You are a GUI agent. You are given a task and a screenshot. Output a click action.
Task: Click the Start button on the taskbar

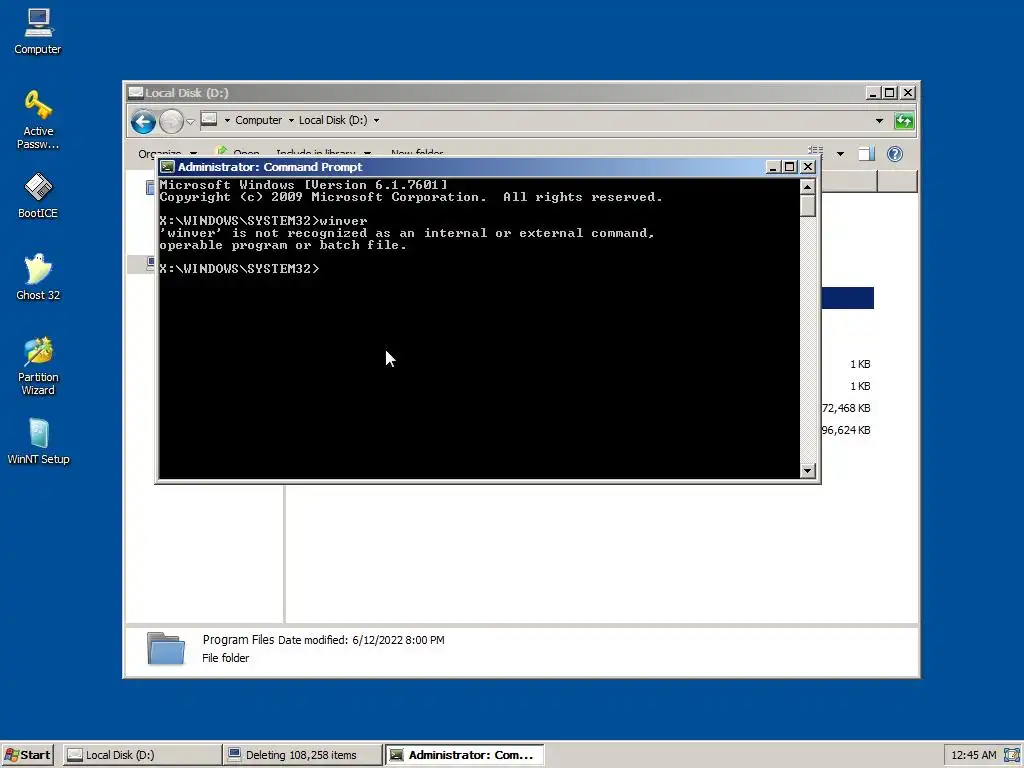27,755
